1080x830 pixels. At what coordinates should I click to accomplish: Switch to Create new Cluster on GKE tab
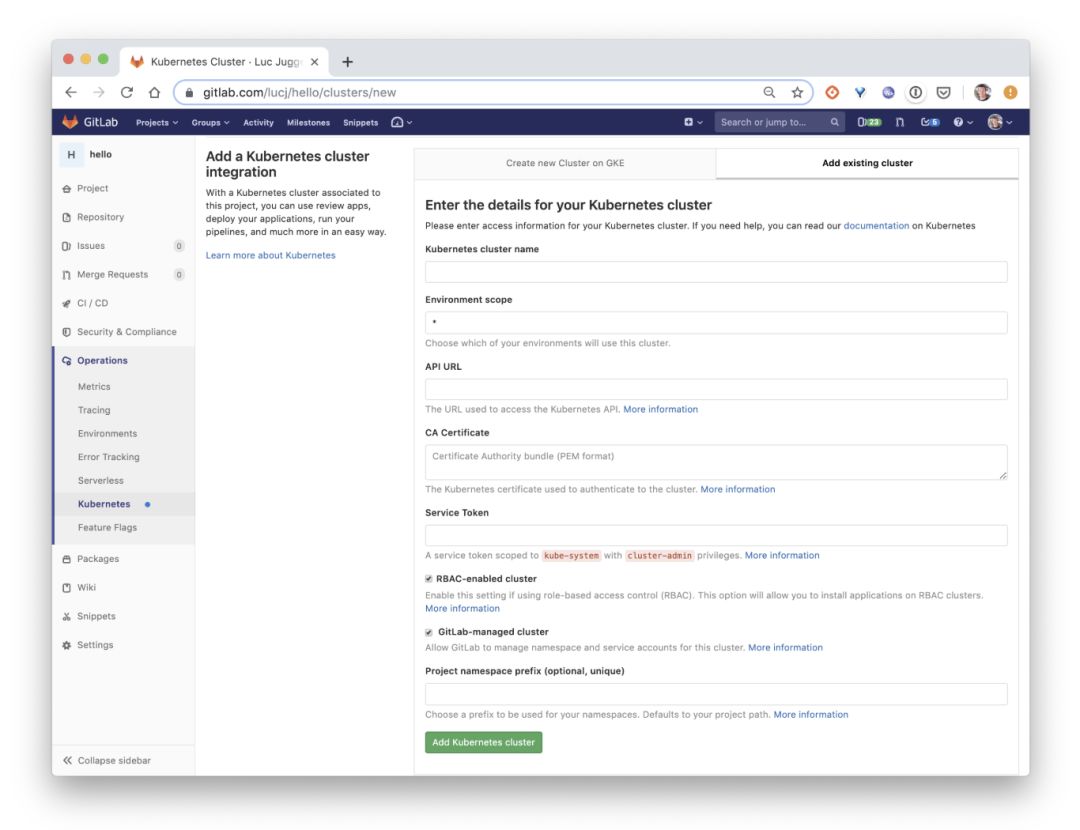click(x=565, y=163)
